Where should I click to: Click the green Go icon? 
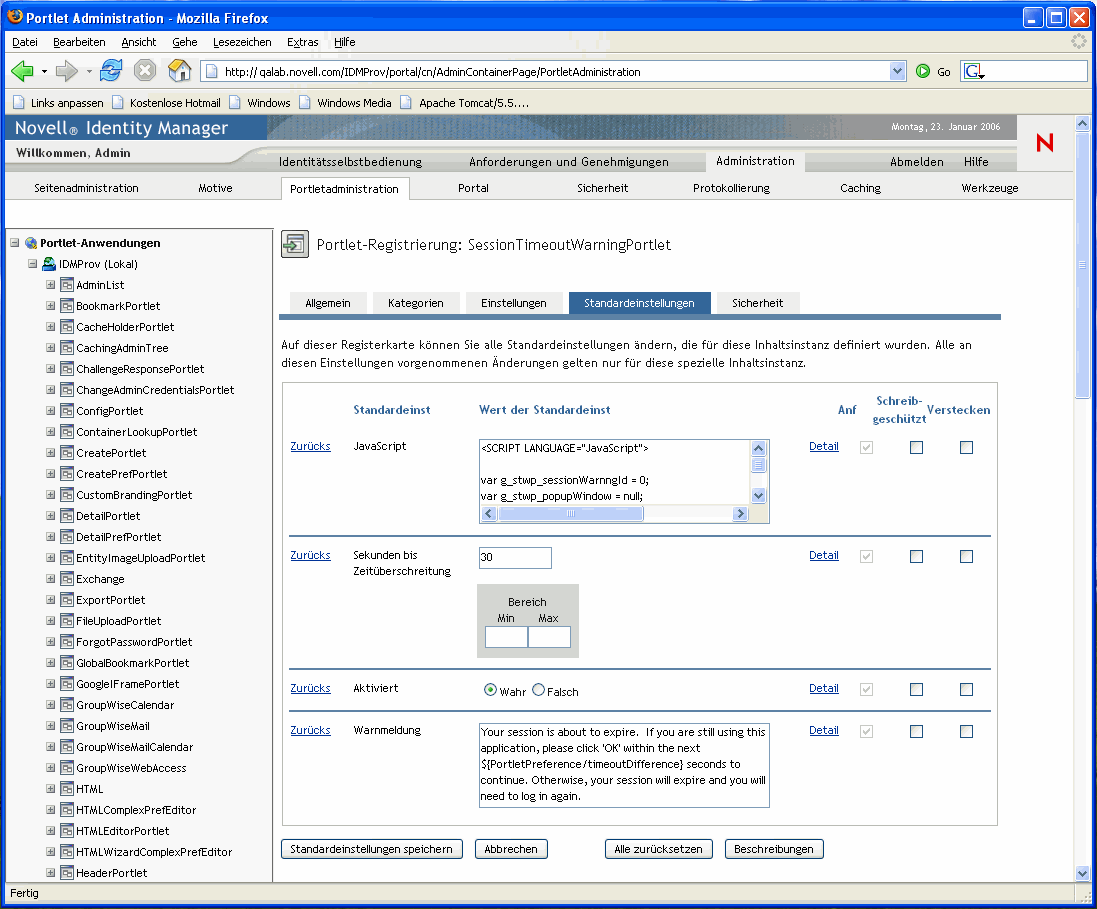[923, 71]
